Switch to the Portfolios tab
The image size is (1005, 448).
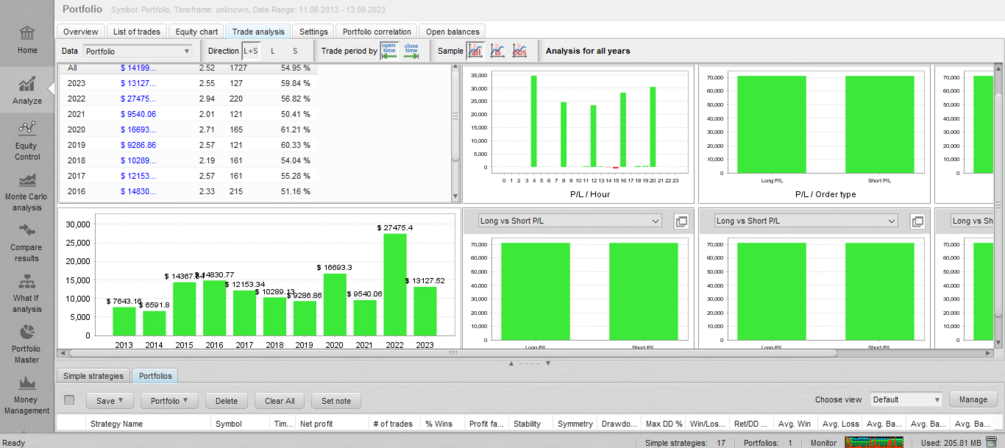click(156, 376)
